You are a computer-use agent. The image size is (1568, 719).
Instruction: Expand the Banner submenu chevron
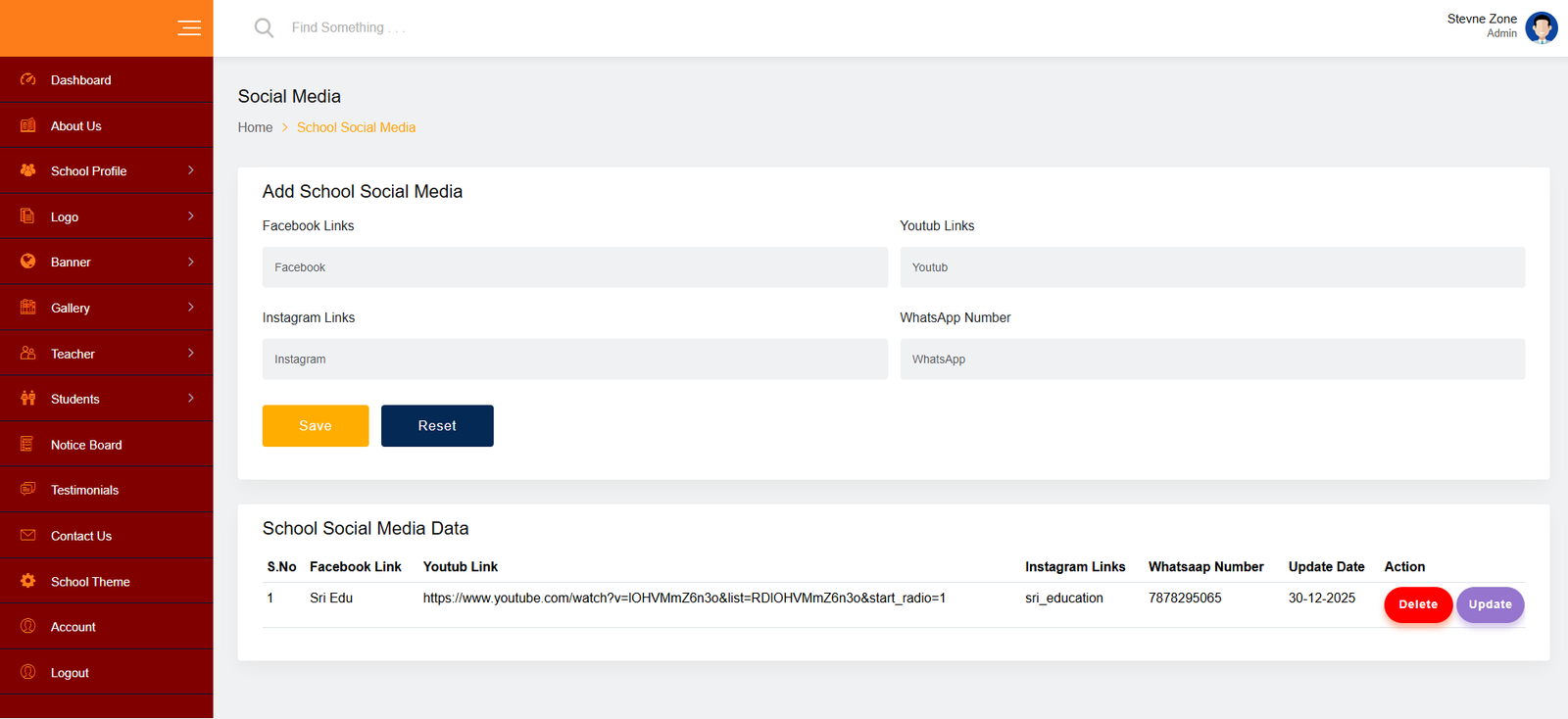(x=191, y=262)
